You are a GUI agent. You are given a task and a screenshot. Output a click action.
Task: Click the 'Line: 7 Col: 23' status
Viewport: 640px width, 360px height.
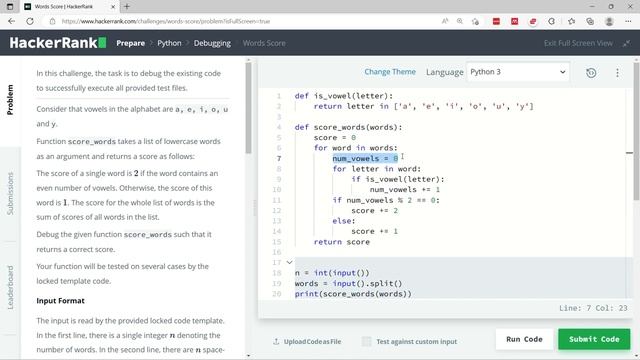point(593,308)
